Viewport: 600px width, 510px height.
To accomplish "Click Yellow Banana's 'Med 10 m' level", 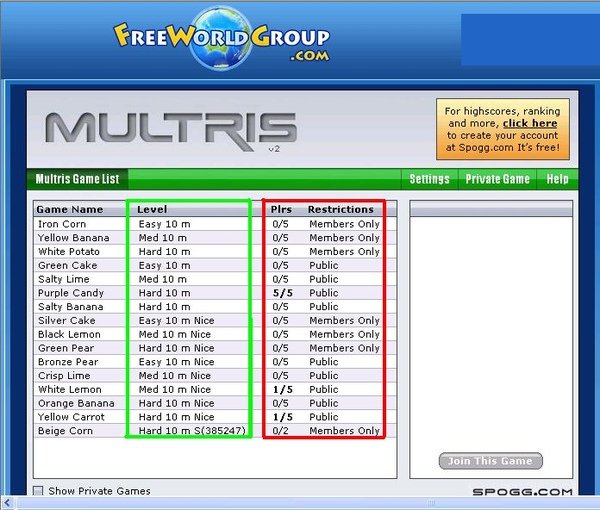I will coord(163,238).
